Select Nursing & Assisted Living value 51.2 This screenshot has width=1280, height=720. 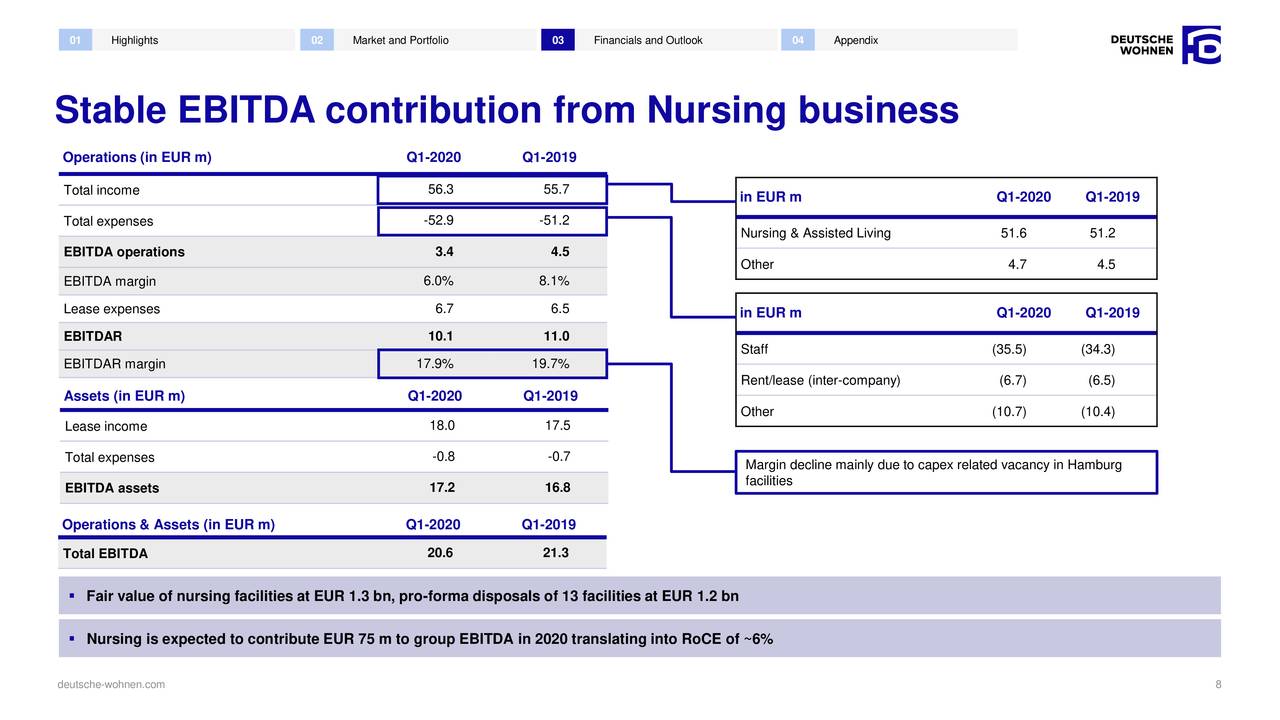click(x=1102, y=234)
